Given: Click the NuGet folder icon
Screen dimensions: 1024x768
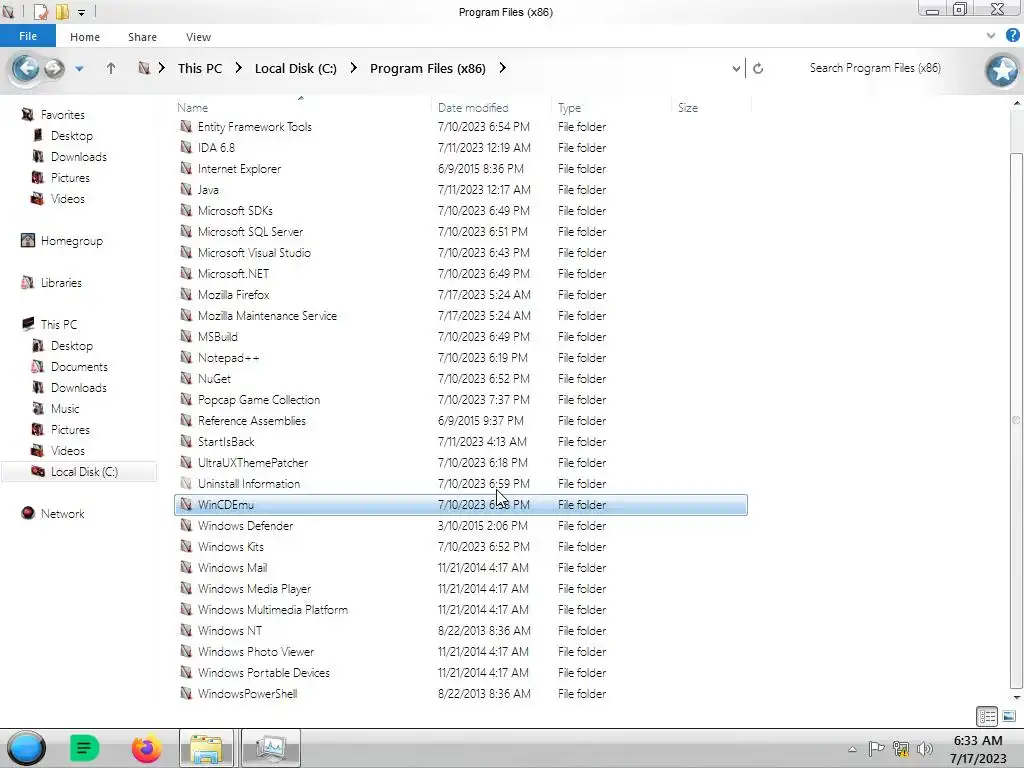Looking at the screenshot, I should [x=186, y=377].
